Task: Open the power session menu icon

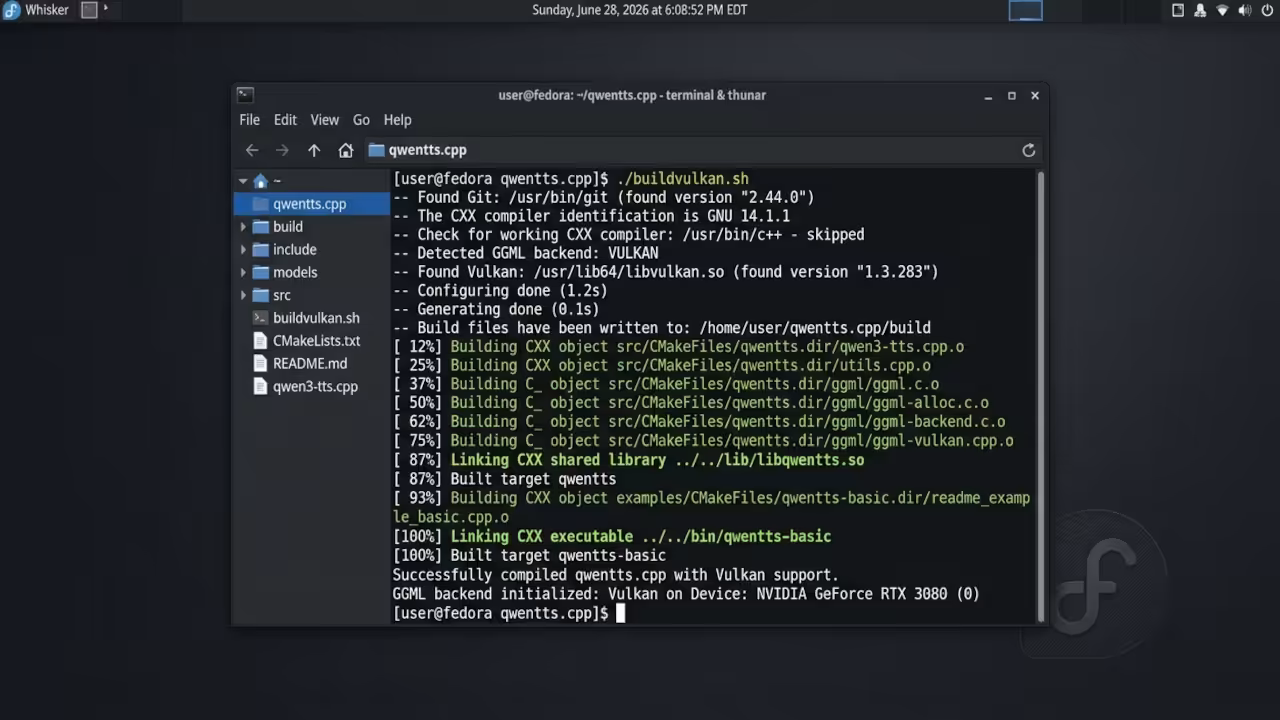Action: [1266, 10]
